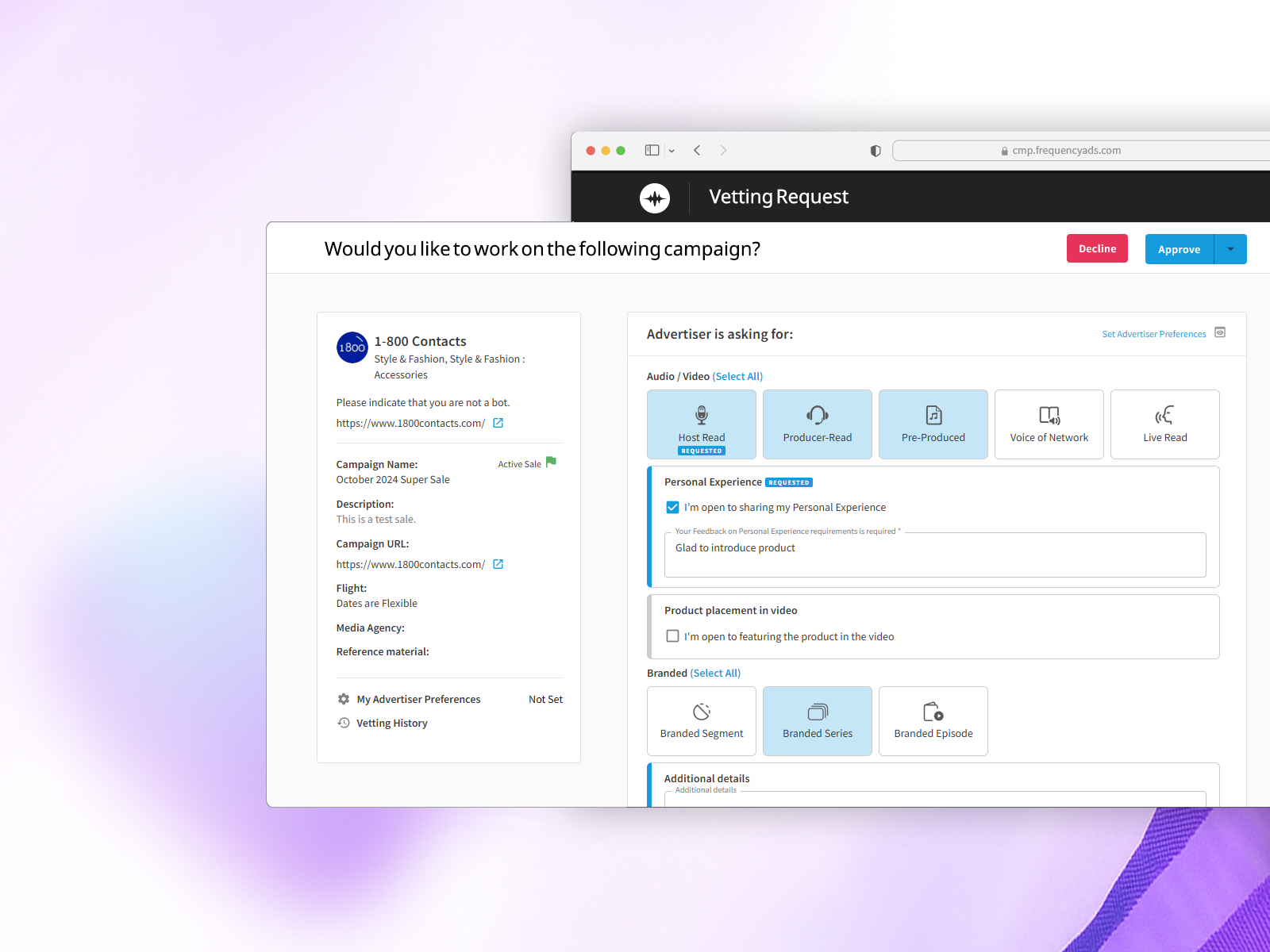Expand the Approve button dropdown arrow
The image size is (1270, 952).
(x=1230, y=249)
